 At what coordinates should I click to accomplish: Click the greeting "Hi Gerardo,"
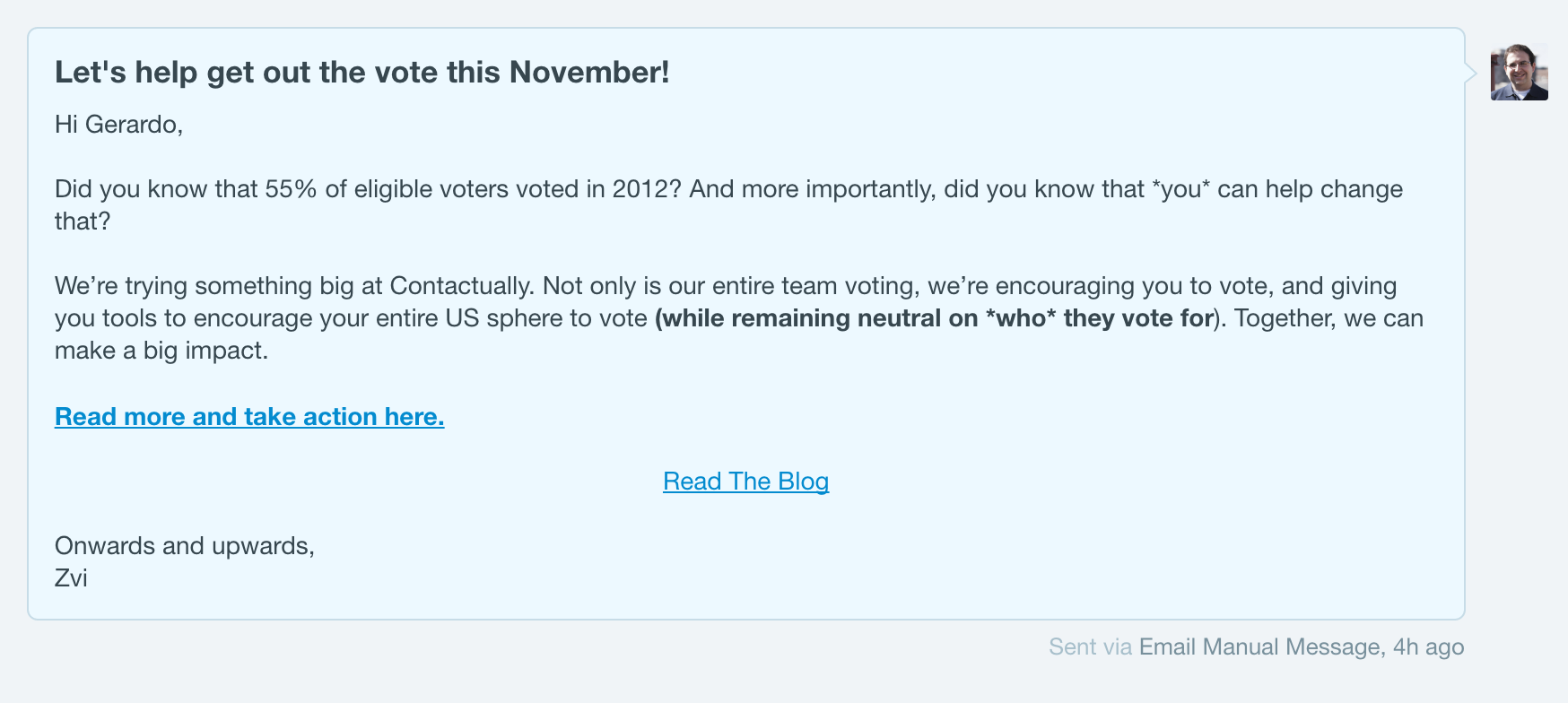120,124
